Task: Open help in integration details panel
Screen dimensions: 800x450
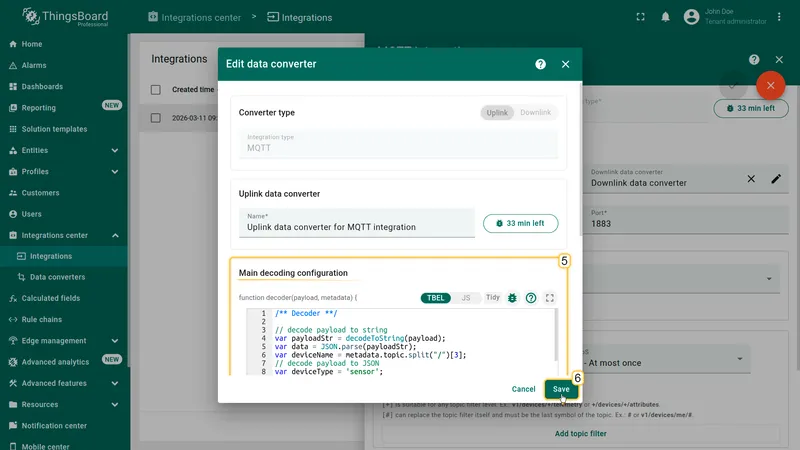Action: pos(754,60)
